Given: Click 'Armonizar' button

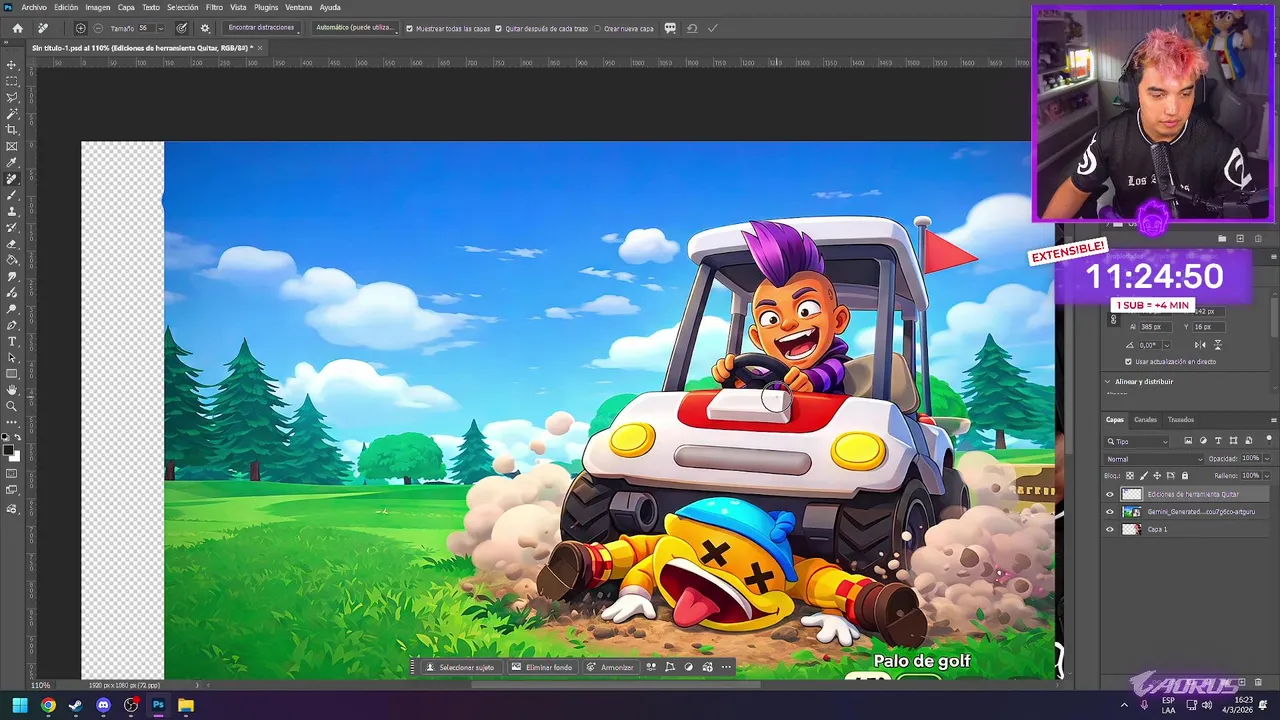Looking at the screenshot, I should pos(610,667).
